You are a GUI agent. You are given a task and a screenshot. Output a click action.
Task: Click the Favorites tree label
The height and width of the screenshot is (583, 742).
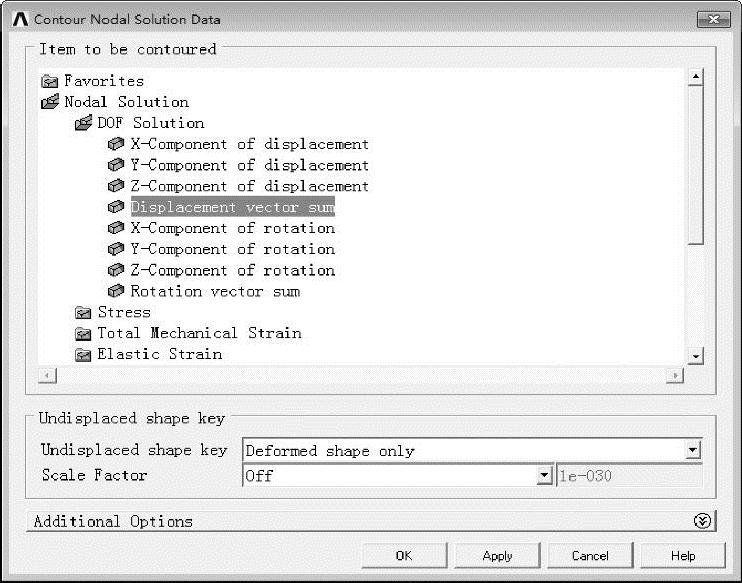pos(104,81)
